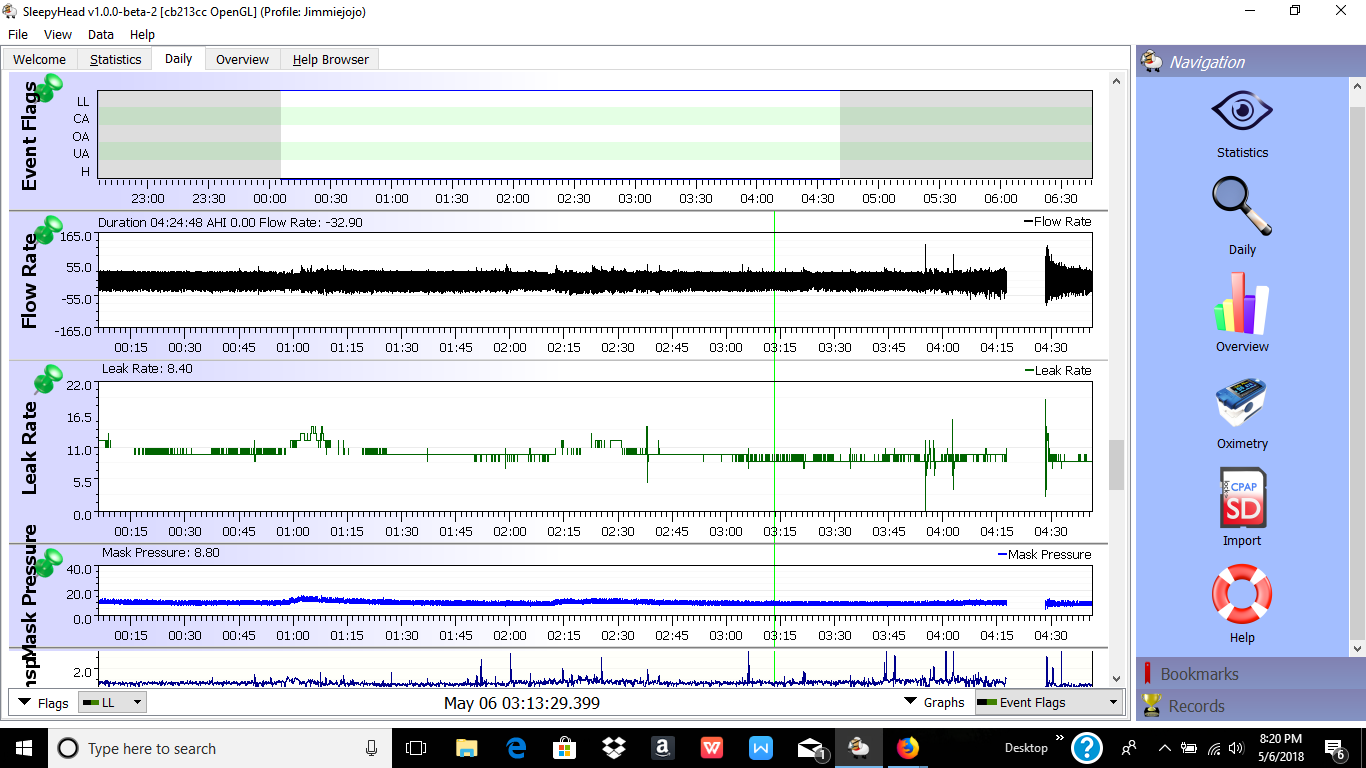Click the blue help question mark in taskbar
Image resolution: width=1366 pixels, height=768 pixels.
[x=1087, y=748]
